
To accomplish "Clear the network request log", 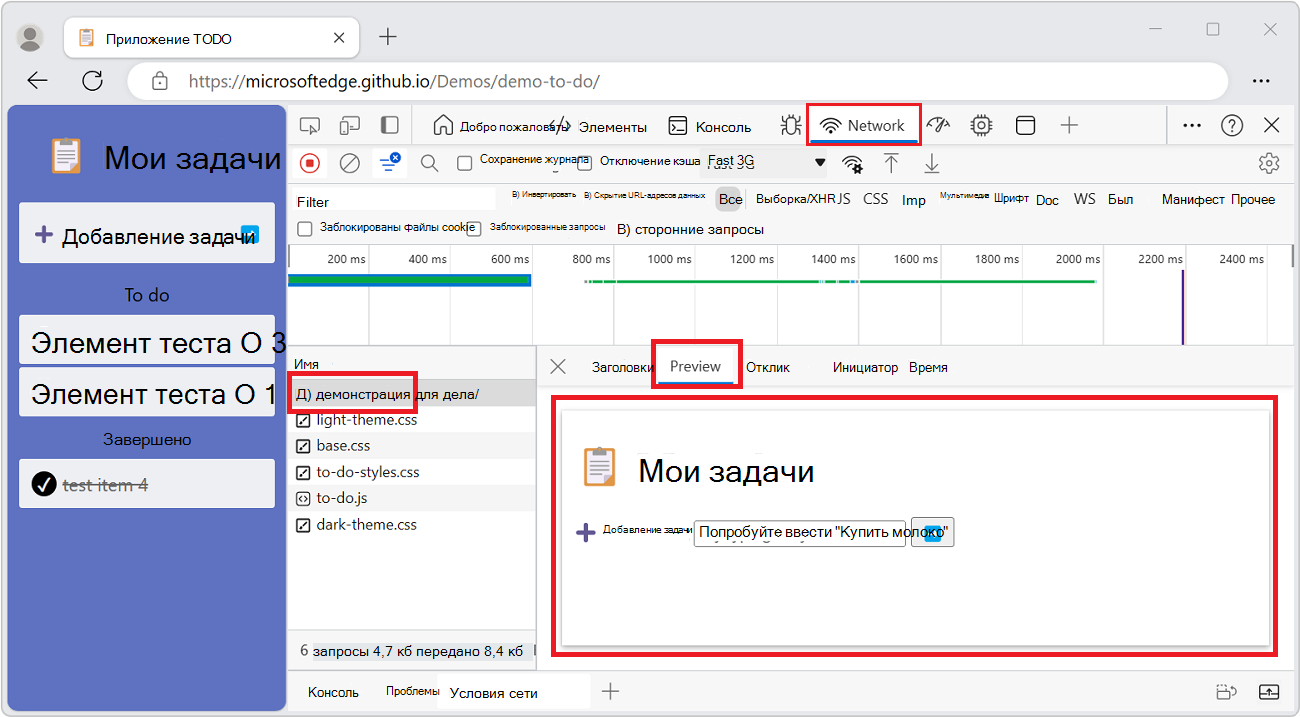I will 349,162.
